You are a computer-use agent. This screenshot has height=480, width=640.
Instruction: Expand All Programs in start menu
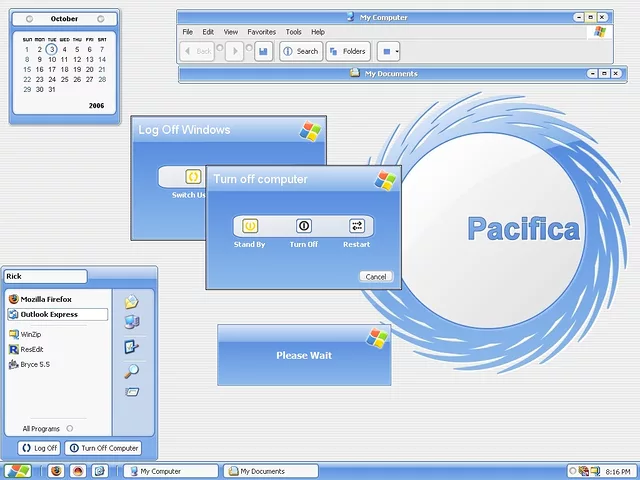pos(46,429)
